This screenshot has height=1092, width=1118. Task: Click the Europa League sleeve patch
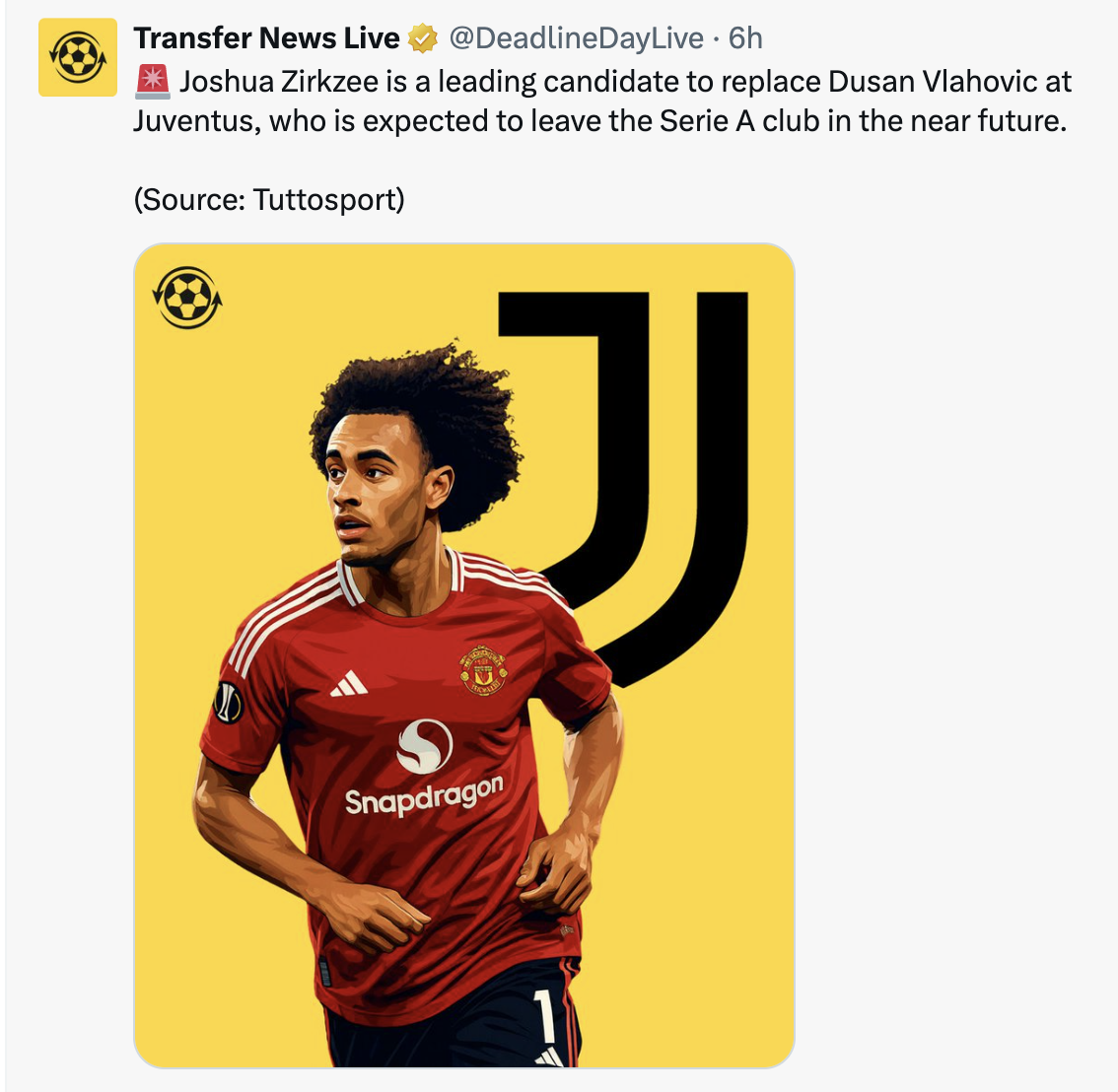coord(228,702)
